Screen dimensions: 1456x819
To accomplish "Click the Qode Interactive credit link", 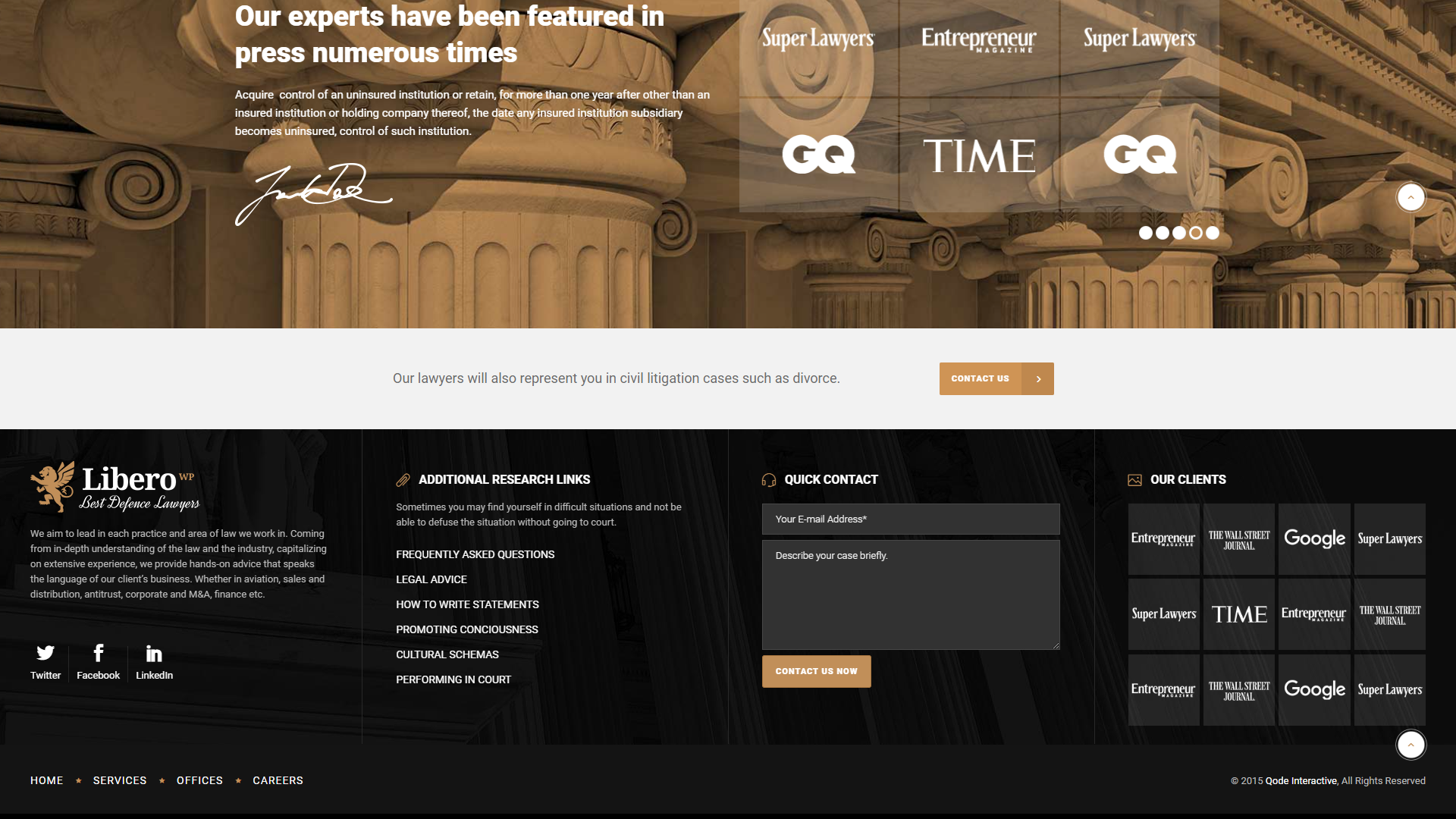I will click(1301, 780).
